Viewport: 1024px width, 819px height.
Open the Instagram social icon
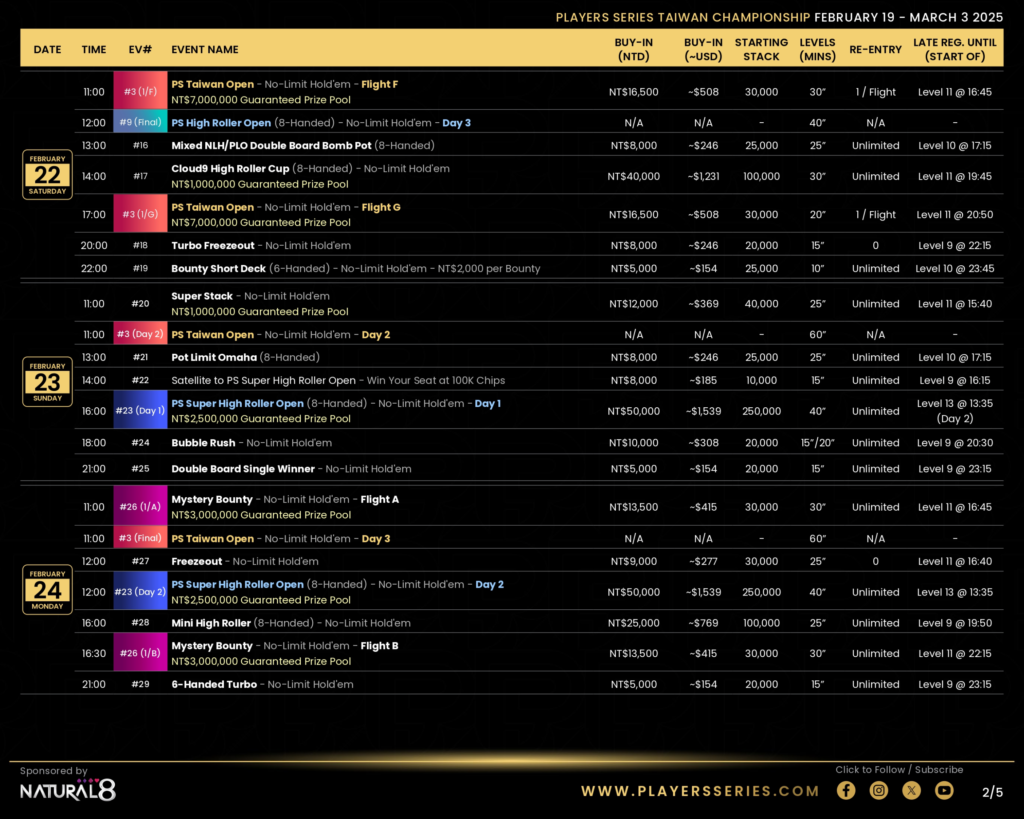tap(879, 790)
